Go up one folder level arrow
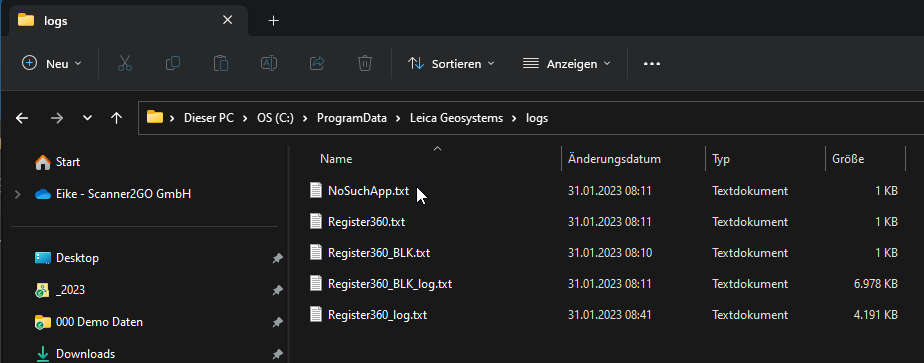Image resolution: width=924 pixels, height=363 pixels. coord(117,118)
